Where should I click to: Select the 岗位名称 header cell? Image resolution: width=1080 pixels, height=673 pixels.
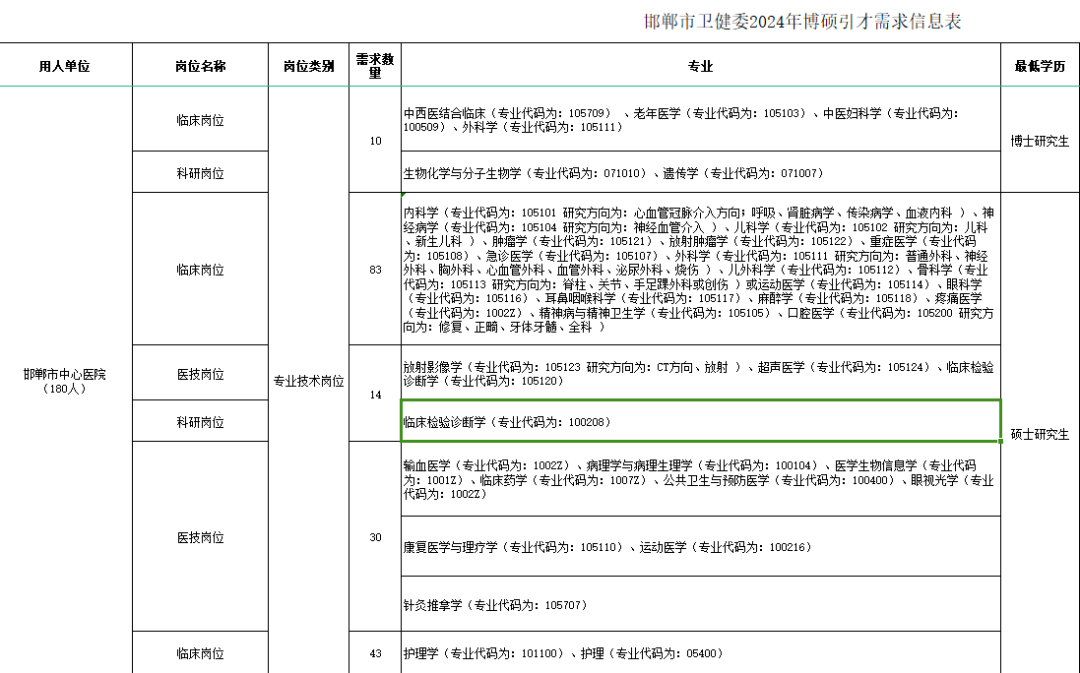pos(200,66)
